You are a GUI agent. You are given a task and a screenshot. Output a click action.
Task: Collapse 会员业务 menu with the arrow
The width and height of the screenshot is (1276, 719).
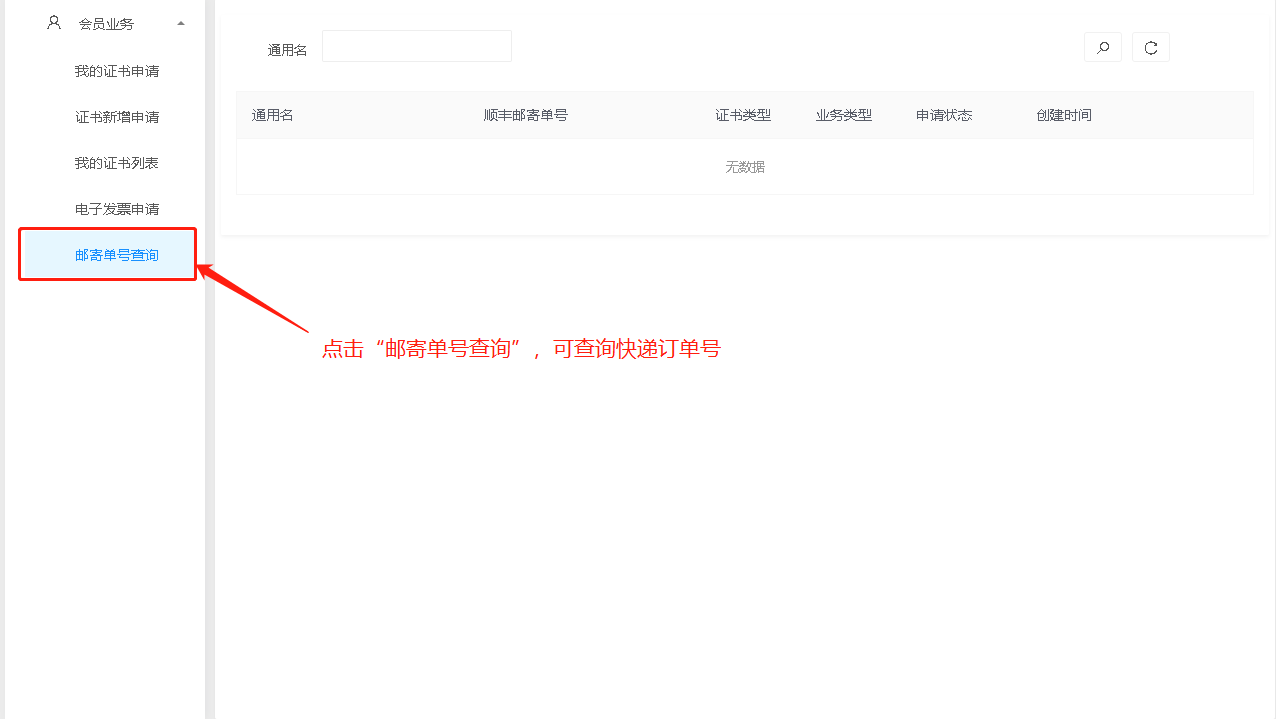pos(181,23)
